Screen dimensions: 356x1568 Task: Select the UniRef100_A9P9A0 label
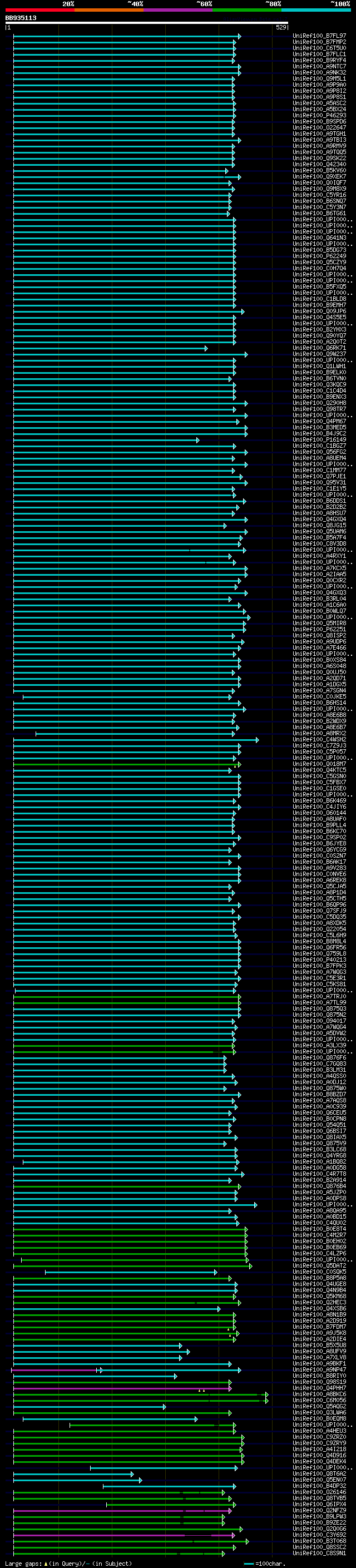tap(319, 85)
